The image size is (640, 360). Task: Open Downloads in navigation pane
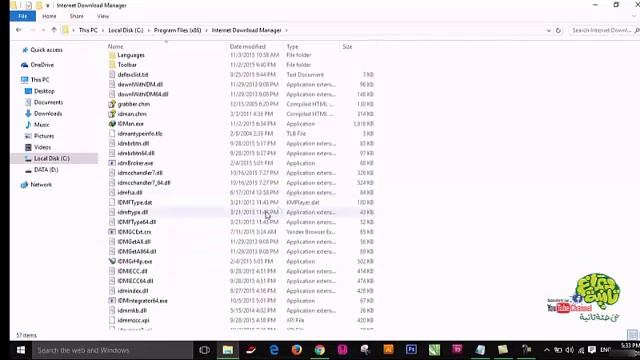click(48, 113)
